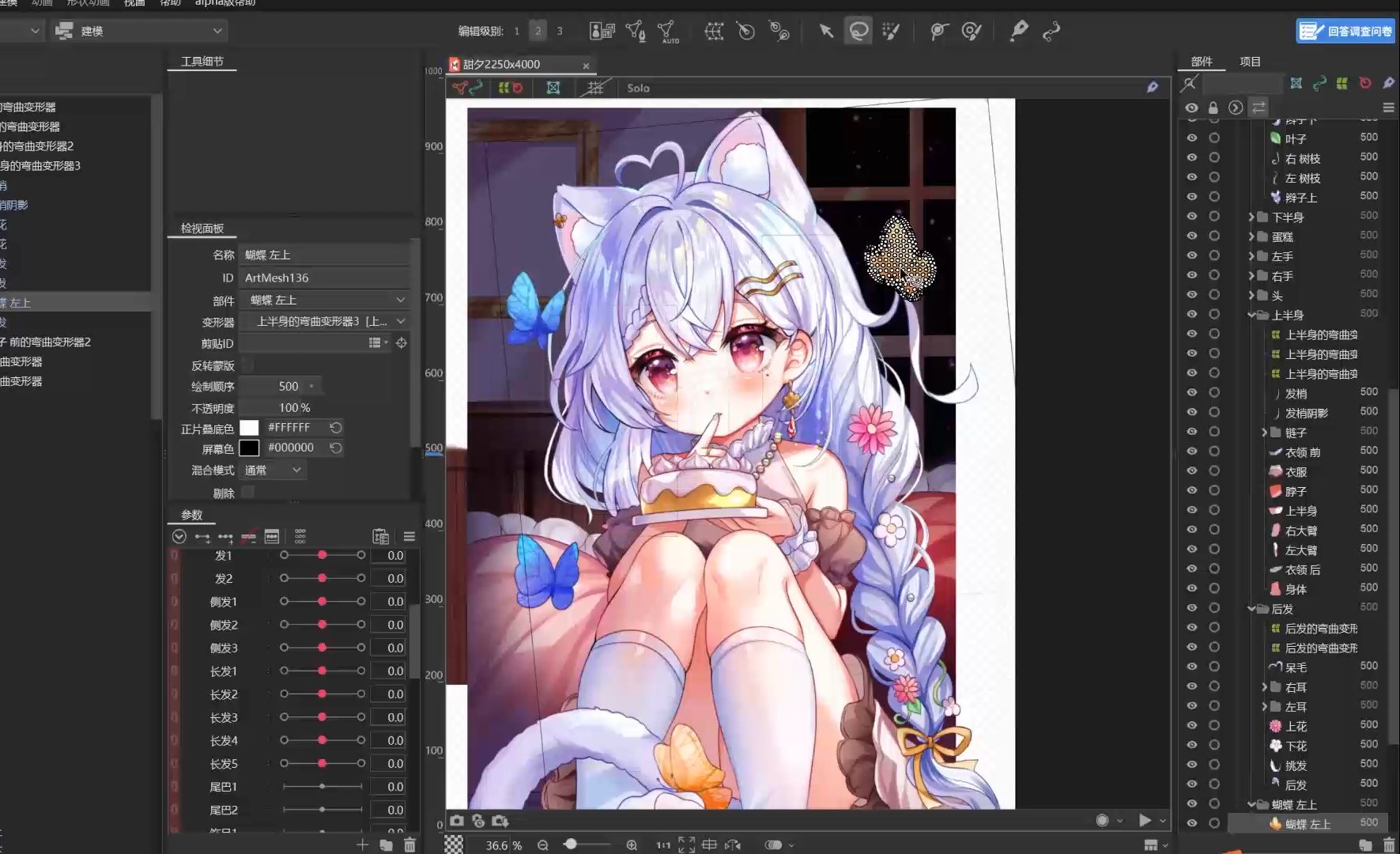Take a canvas snapshot with camera icon

tap(457, 821)
